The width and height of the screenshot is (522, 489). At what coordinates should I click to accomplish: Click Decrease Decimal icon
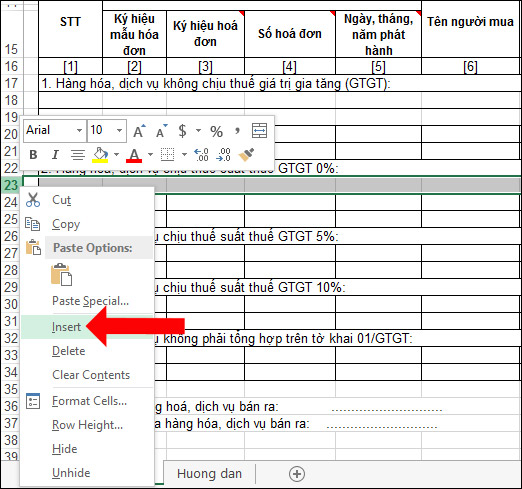(223, 155)
